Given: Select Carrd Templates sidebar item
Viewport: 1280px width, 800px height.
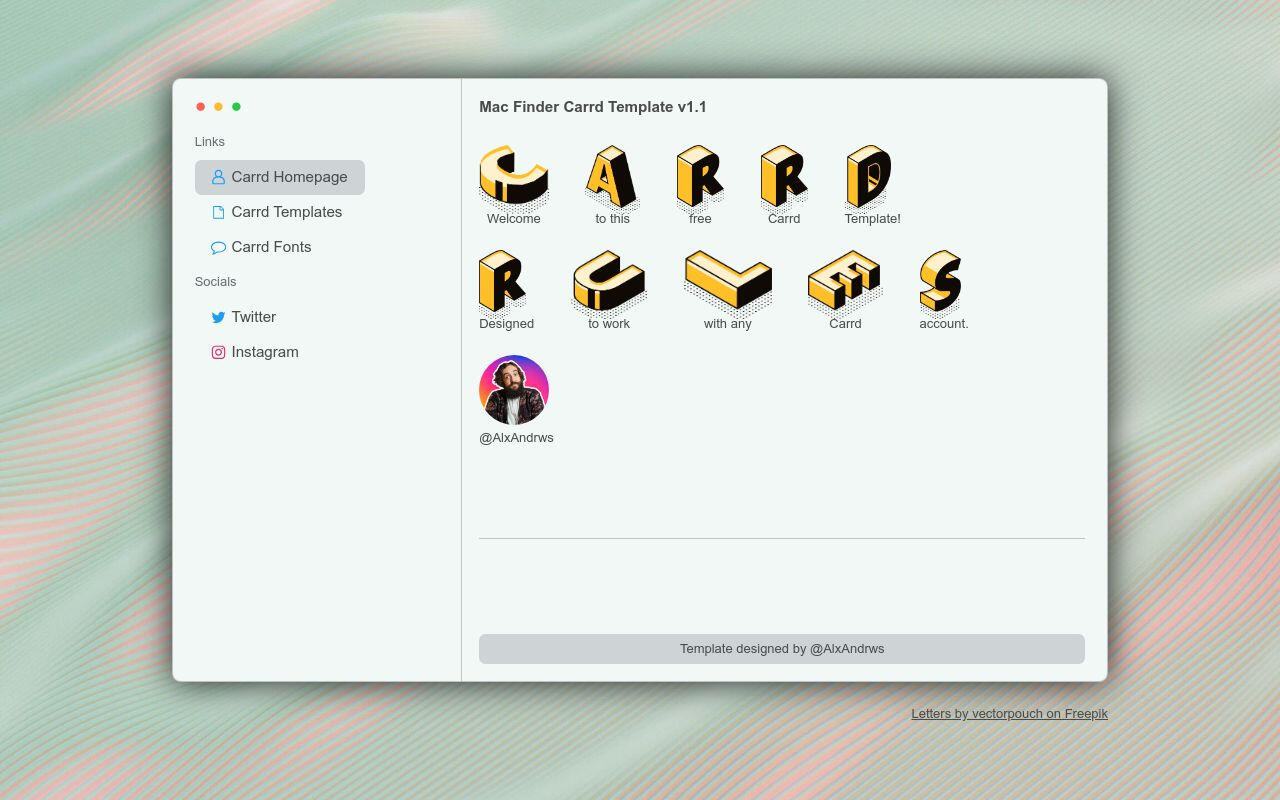Looking at the screenshot, I should pyautogui.click(x=286, y=212).
